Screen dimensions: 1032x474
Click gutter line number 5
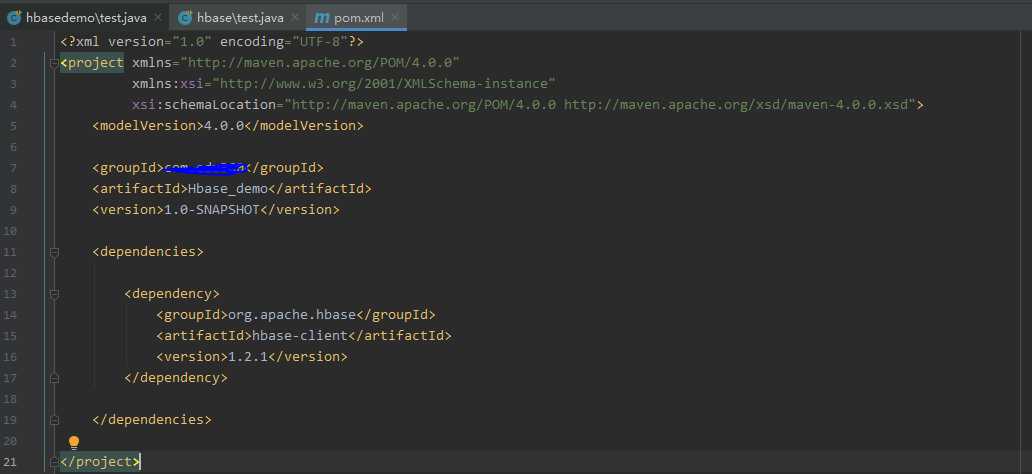[x=14, y=126]
